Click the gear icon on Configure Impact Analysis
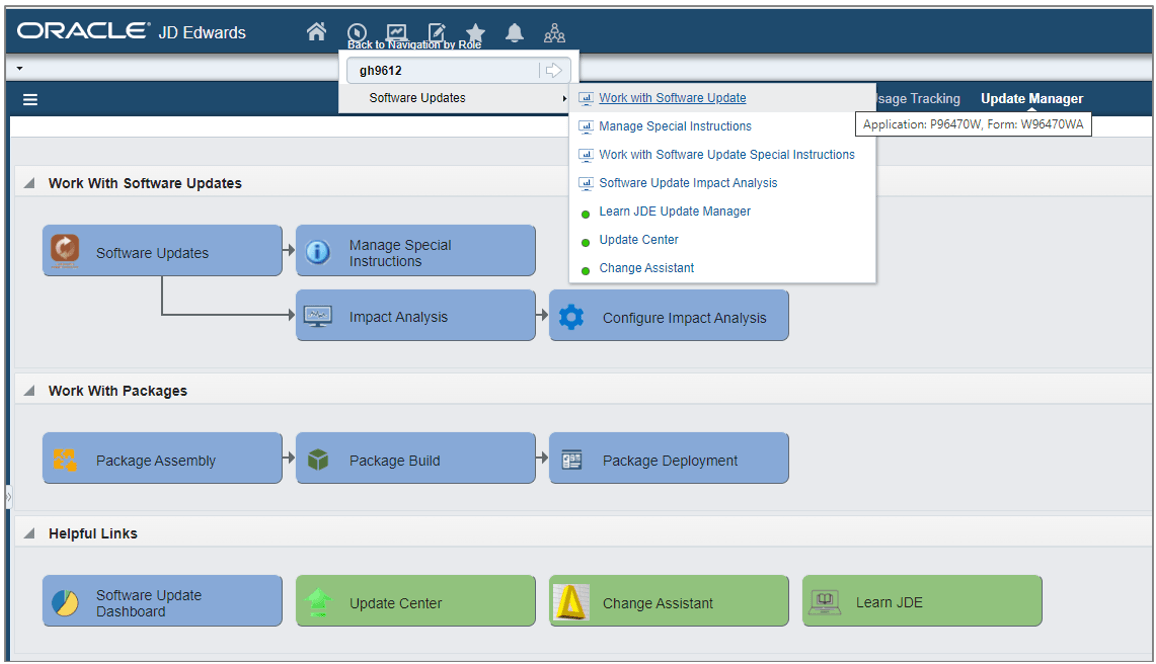Image resolution: width=1156 pixels, height=664 pixels. pos(571,317)
